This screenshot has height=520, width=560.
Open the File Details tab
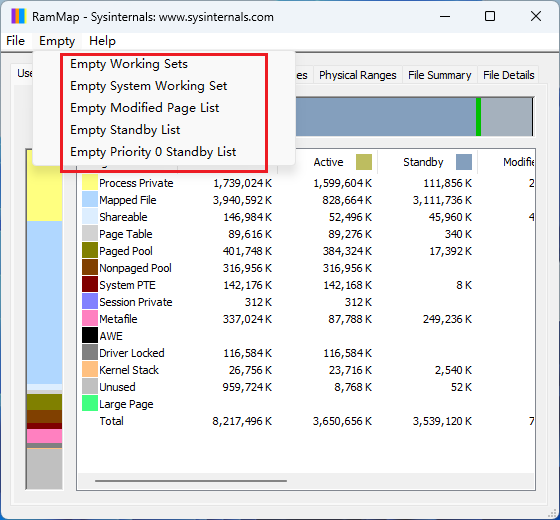click(x=509, y=75)
